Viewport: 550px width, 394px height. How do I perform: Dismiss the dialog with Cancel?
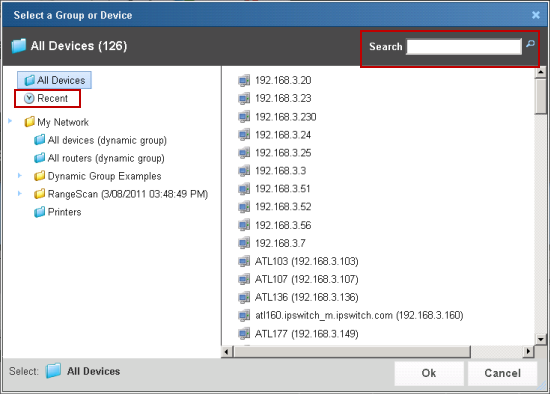(502, 373)
